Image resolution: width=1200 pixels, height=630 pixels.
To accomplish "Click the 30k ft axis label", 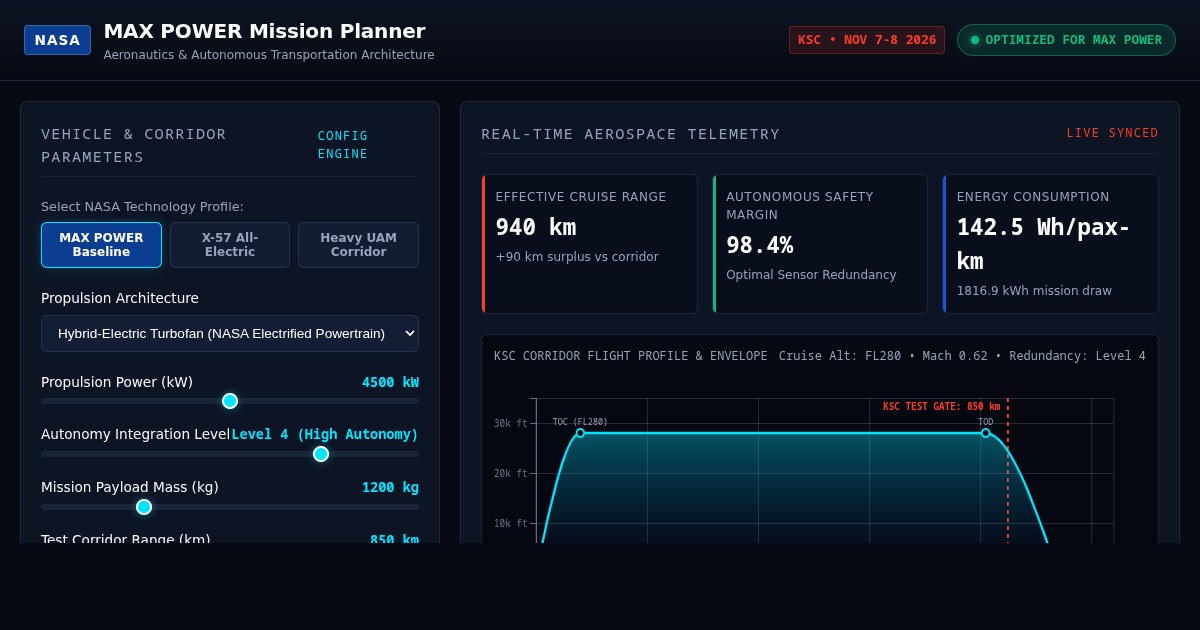I will (510, 424).
